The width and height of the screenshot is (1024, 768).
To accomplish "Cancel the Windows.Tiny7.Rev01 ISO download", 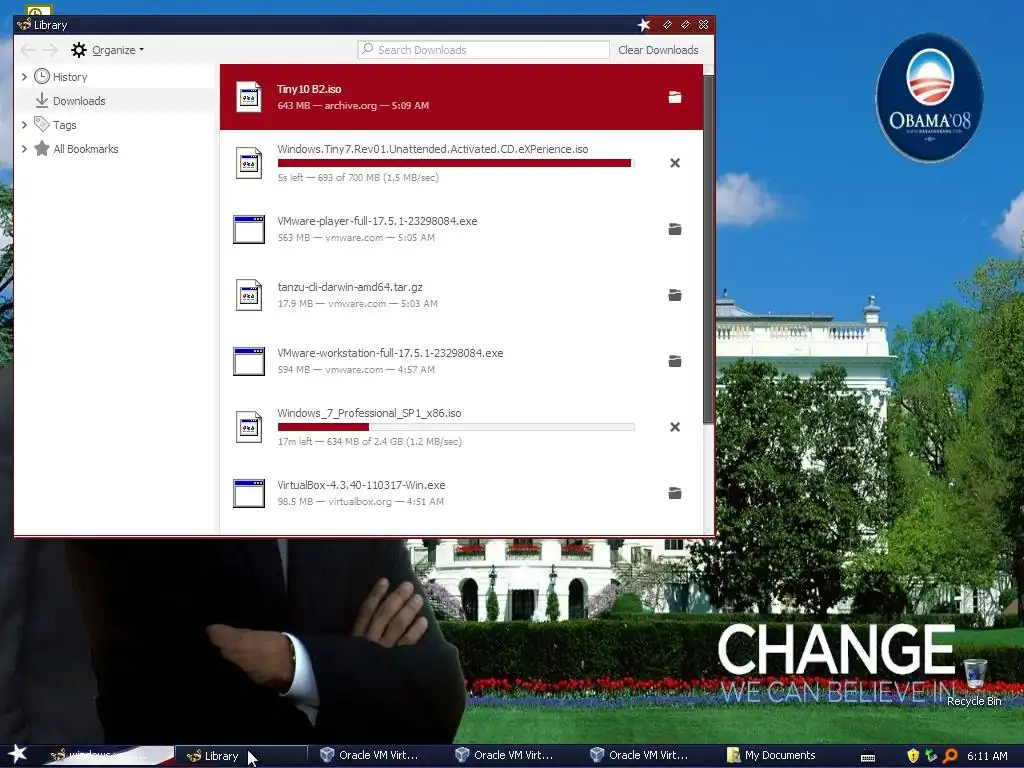I will pyautogui.click(x=675, y=163).
